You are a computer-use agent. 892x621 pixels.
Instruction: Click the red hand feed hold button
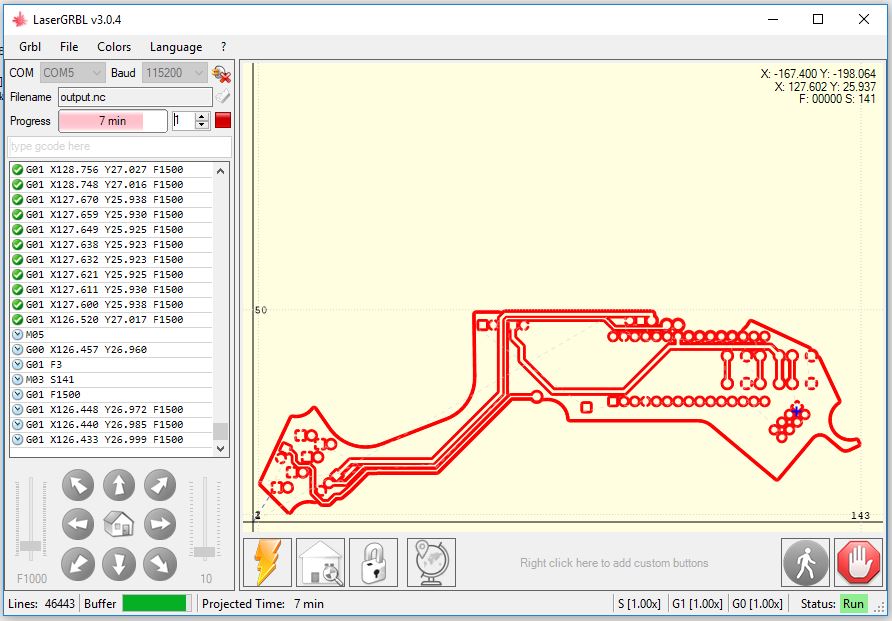(x=858, y=562)
